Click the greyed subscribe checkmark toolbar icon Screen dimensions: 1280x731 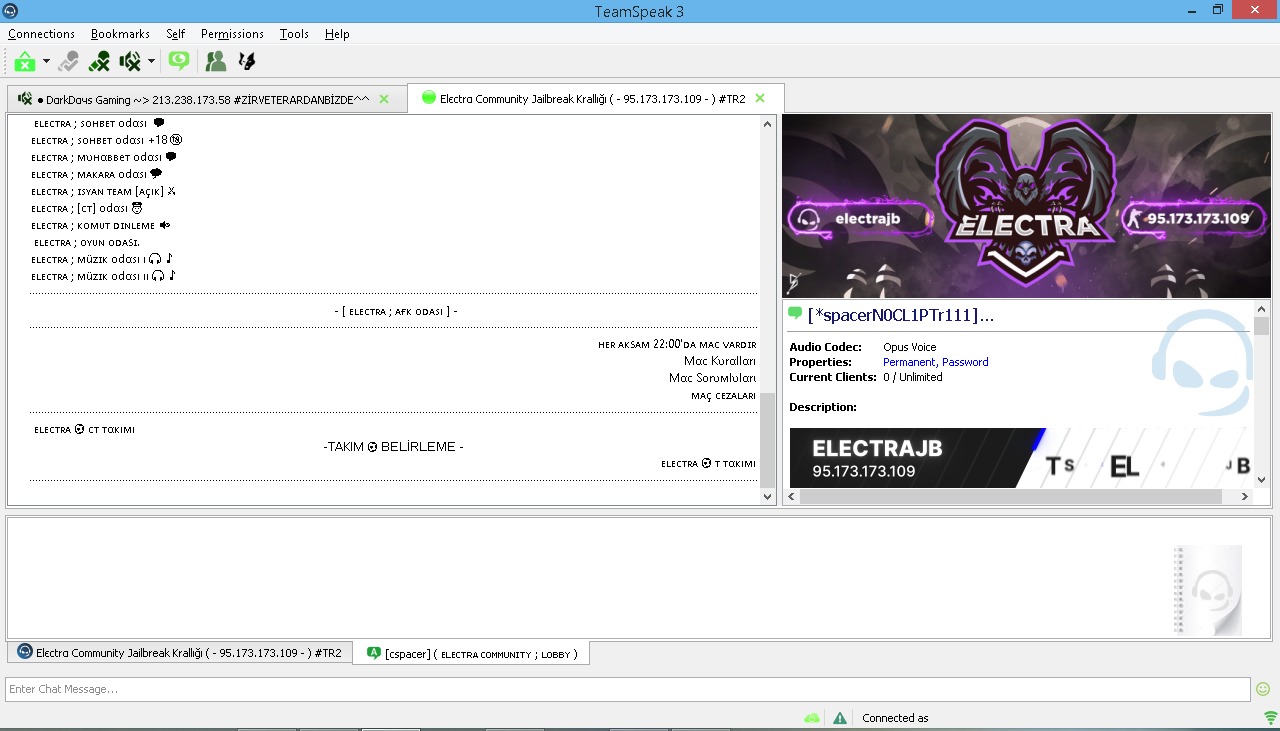pos(68,61)
